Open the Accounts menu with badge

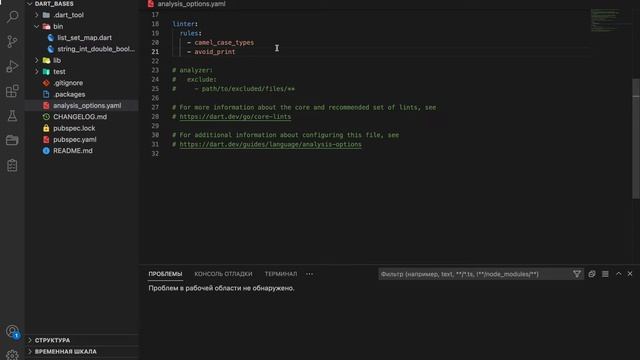(x=12, y=331)
